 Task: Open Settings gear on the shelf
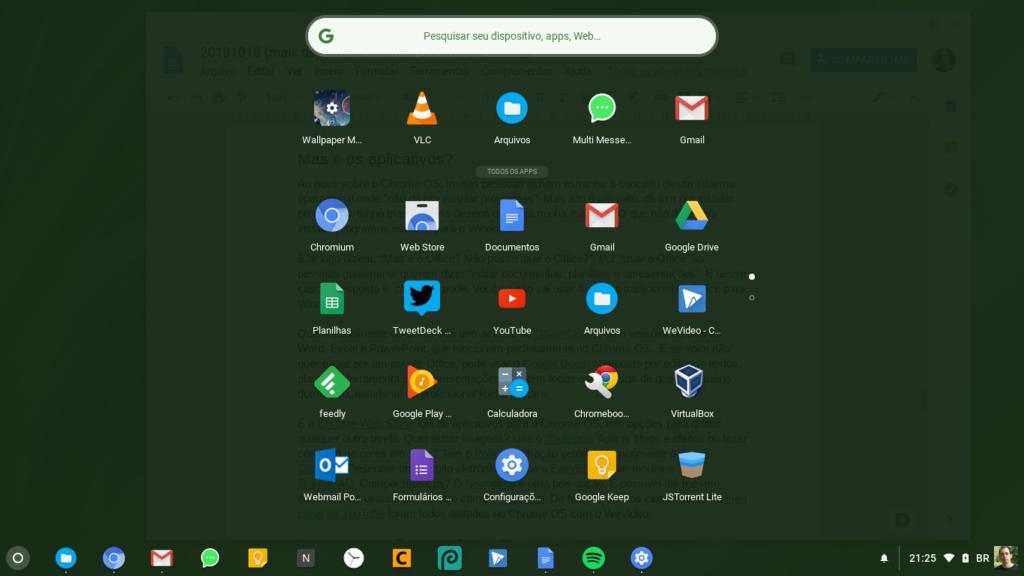click(x=641, y=558)
